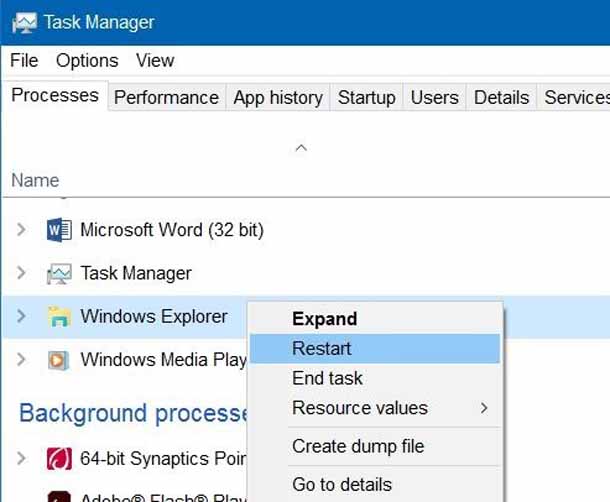Expand the 64-bit Synaptics process row
This screenshot has width=610, height=502.
pos(21,458)
